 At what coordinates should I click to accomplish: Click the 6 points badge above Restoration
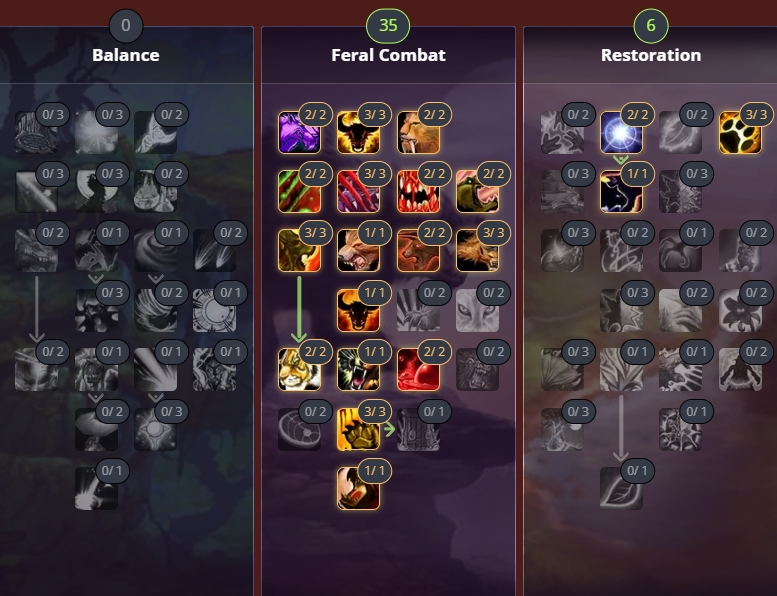point(651,25)
